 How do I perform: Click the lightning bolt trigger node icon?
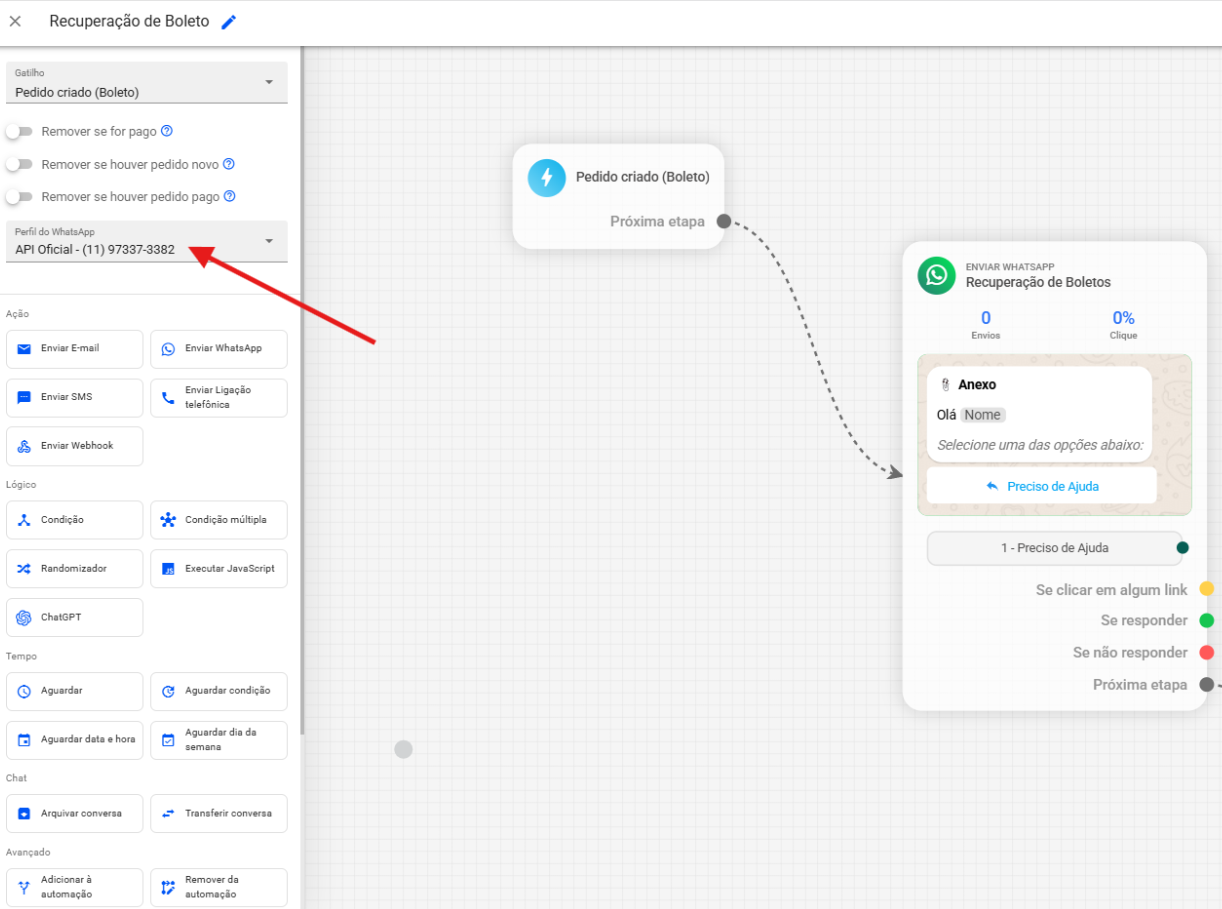(546, 178)
